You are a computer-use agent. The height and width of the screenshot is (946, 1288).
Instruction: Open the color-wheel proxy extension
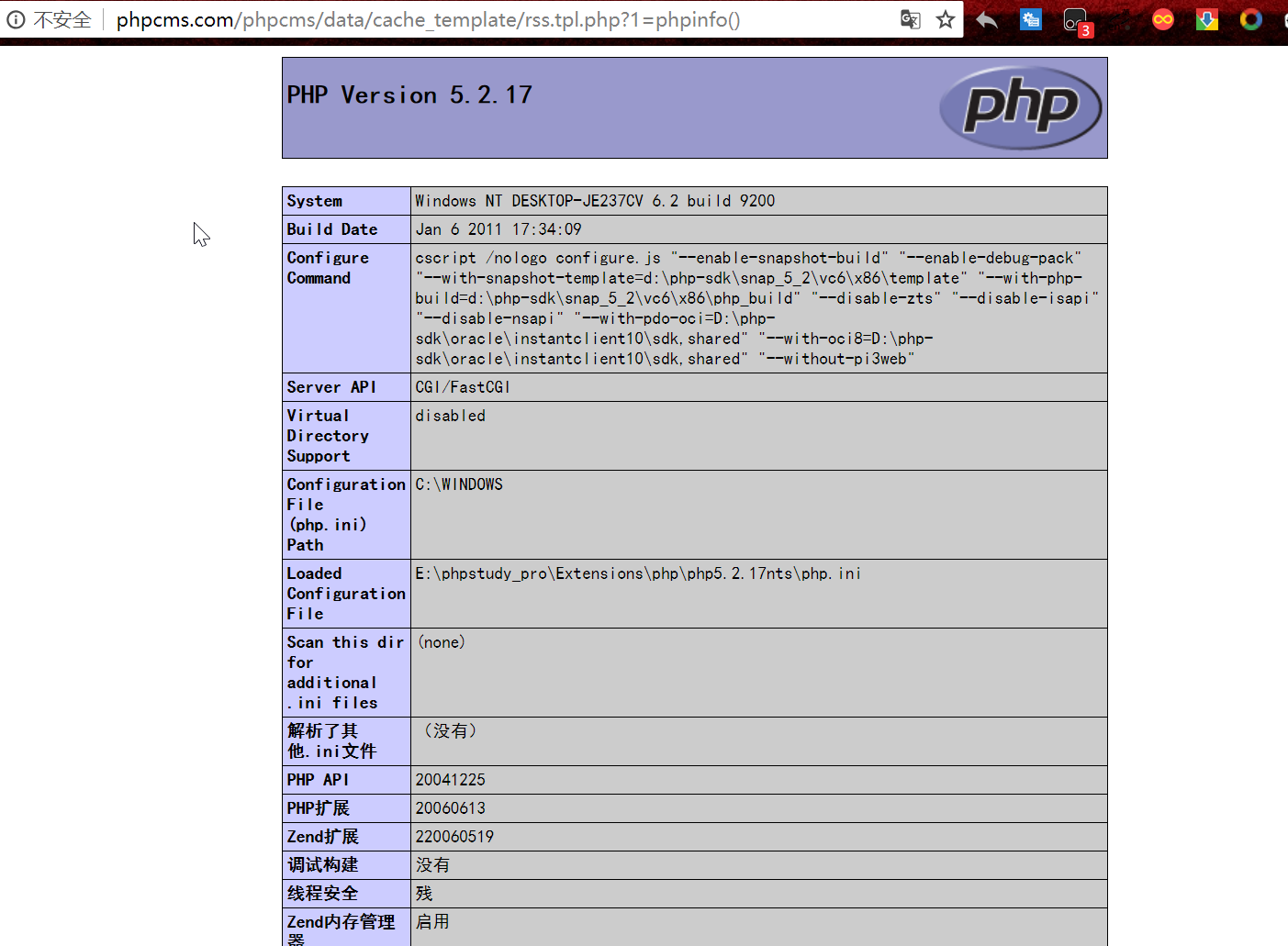coord(1250,18)
